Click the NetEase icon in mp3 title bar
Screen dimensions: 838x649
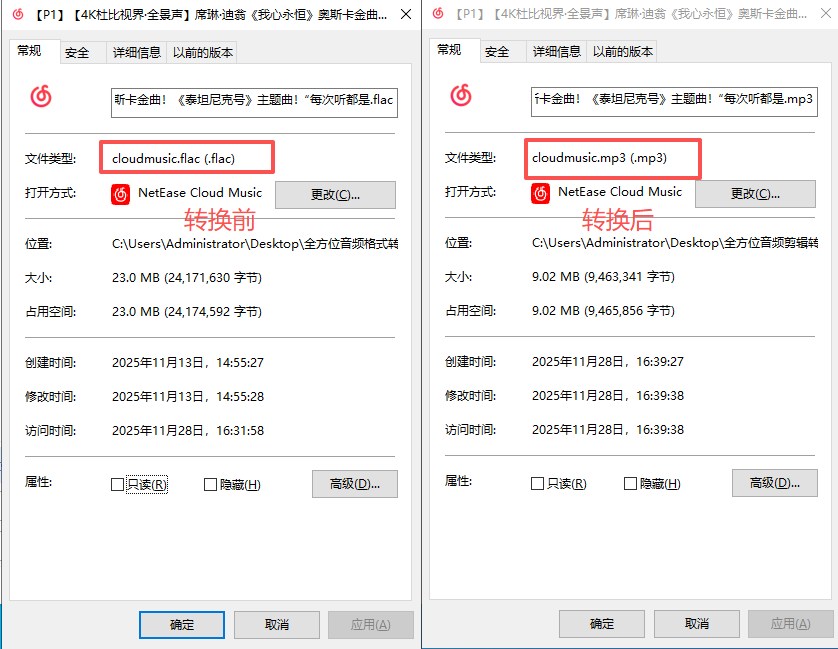point(436,14)
